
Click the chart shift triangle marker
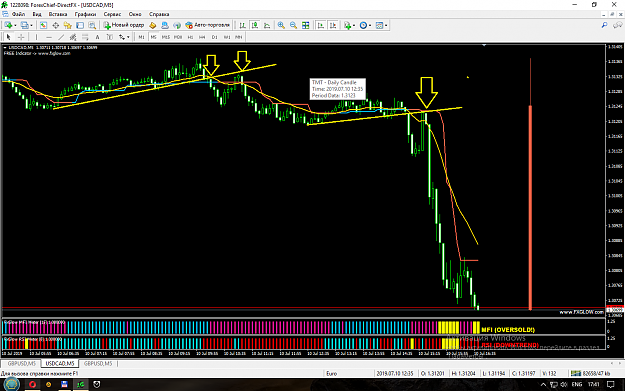coord(484,45)
